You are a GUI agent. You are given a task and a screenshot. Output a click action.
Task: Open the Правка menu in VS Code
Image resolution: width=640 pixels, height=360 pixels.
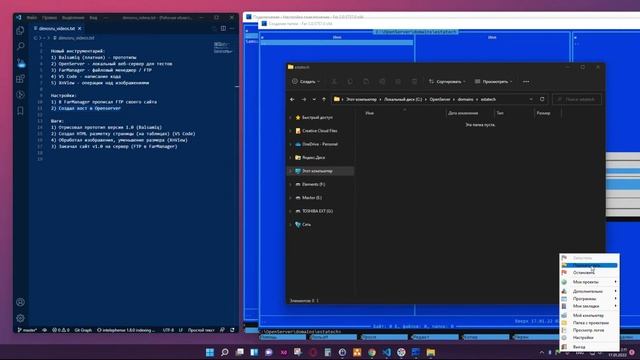(49, 18)
